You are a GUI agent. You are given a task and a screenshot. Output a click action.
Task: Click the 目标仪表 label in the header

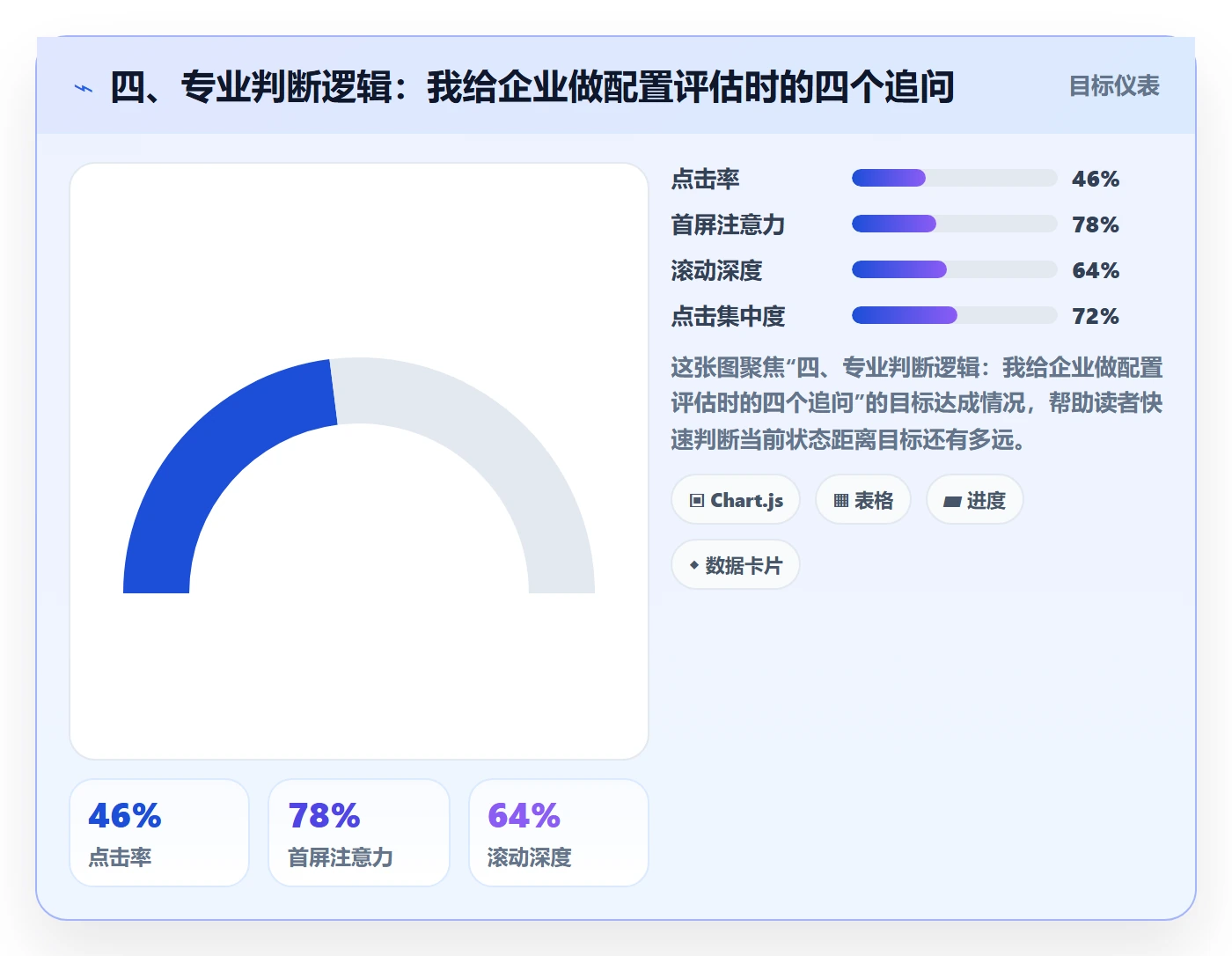pos(1113,86)
